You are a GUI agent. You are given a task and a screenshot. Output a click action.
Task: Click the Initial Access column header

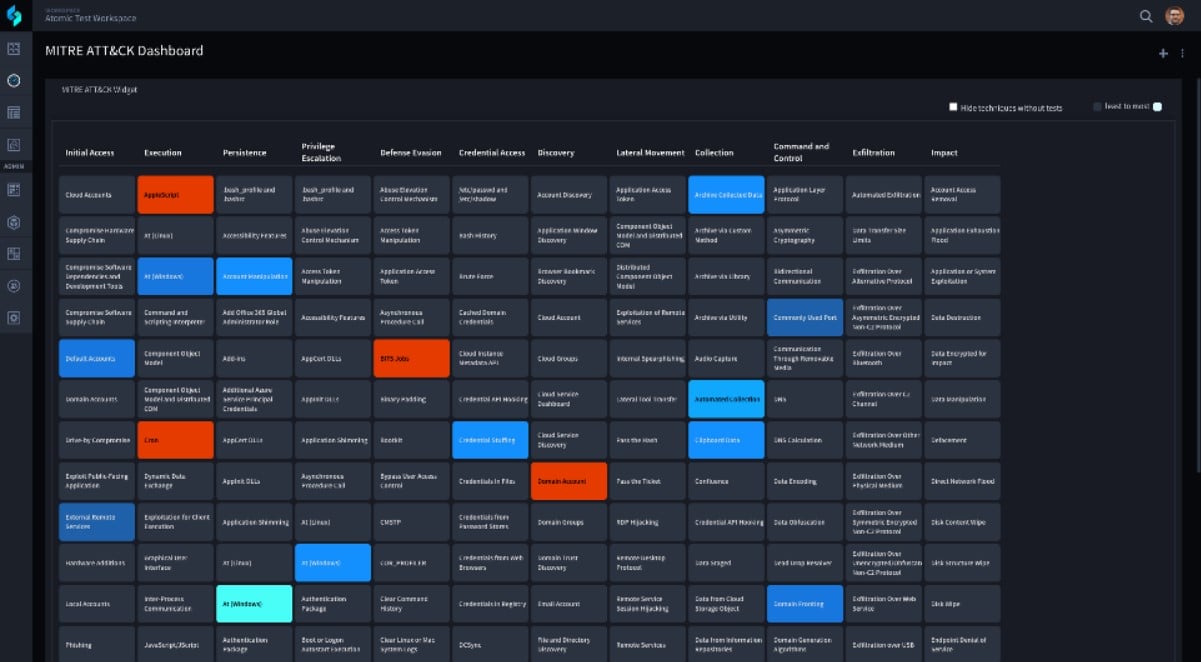click(x=90, y=153)
